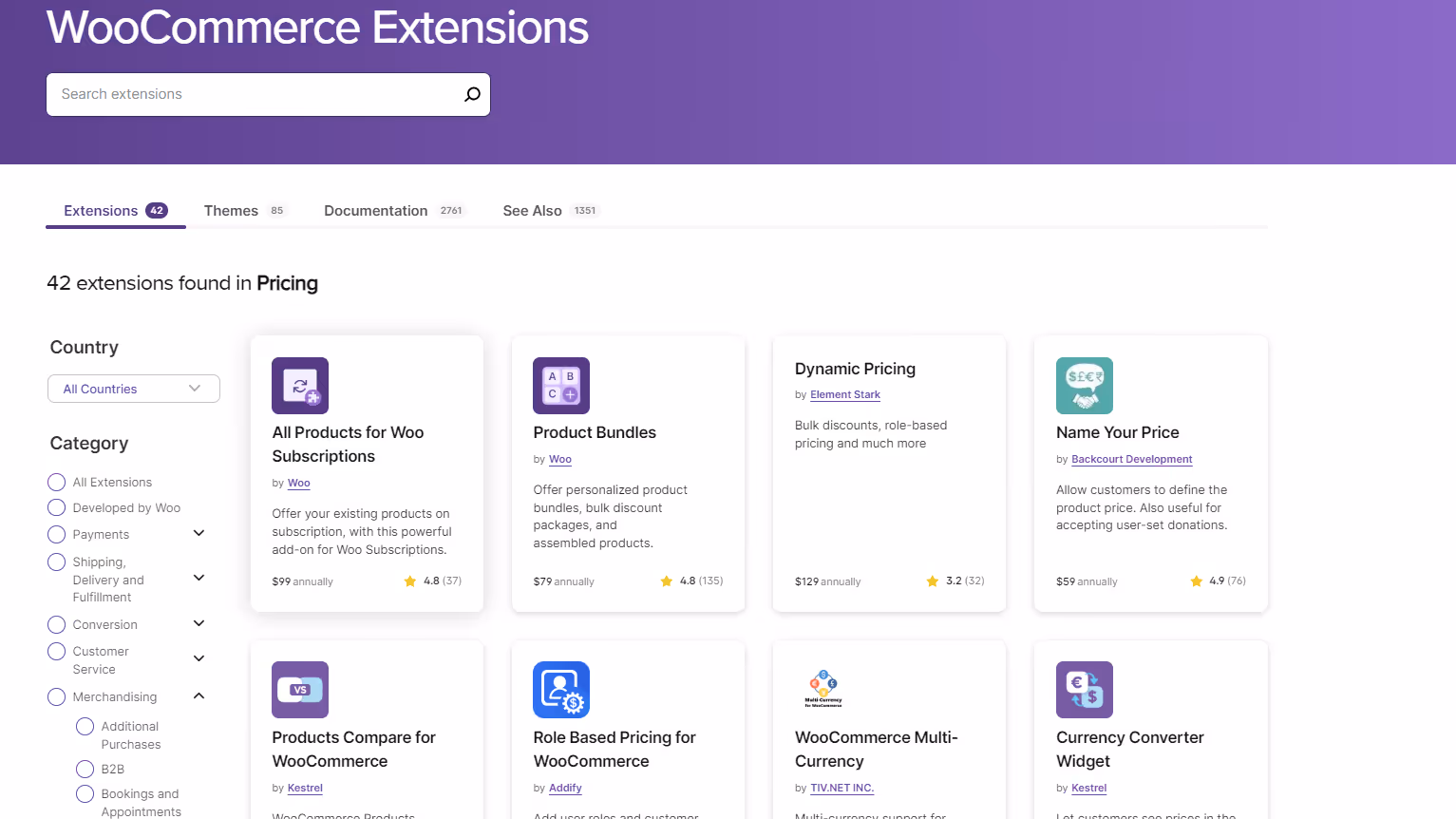Click the star rating icon on Dynamic Pricing
Screen dimensions: 1456x819
point(932,581)
